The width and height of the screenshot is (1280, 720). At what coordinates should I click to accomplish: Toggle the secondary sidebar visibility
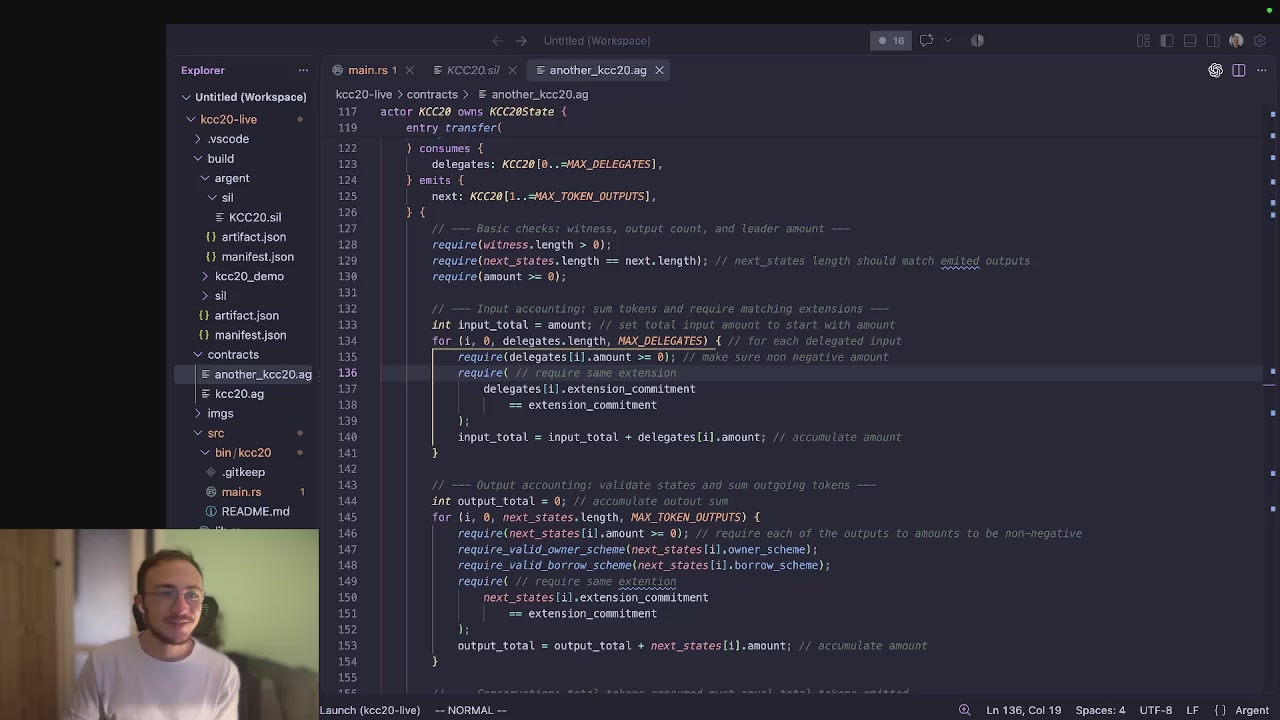(1213, 41)
